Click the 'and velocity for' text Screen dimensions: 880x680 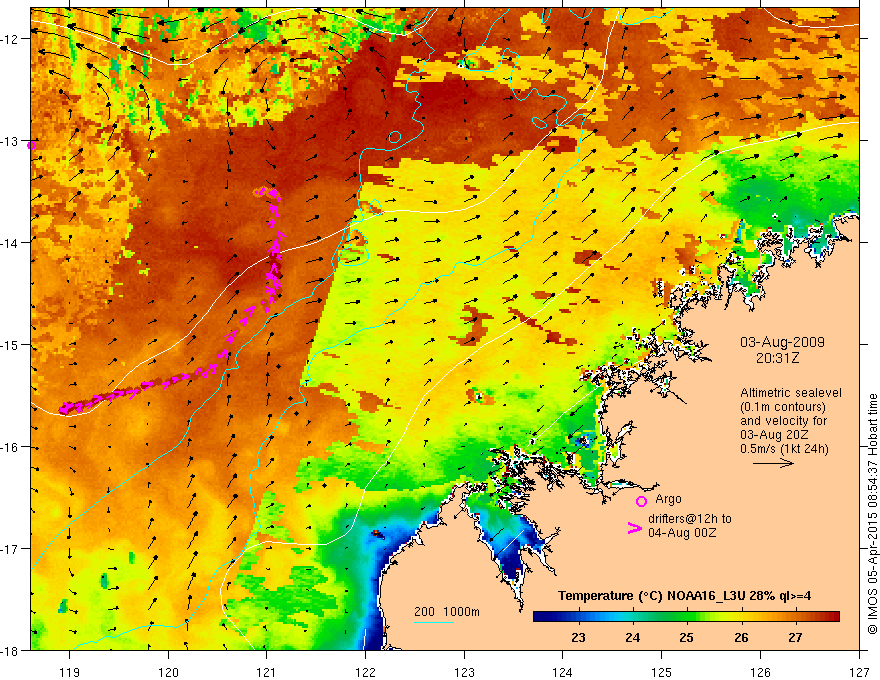coord(783,421)
